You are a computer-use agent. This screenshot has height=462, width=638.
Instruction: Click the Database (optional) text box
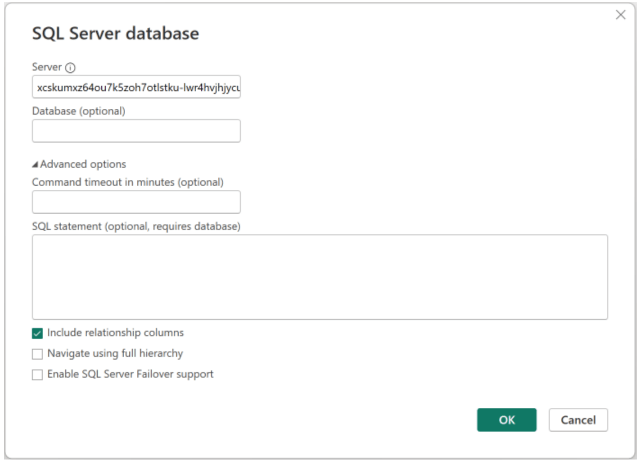[x=136, y=131]
